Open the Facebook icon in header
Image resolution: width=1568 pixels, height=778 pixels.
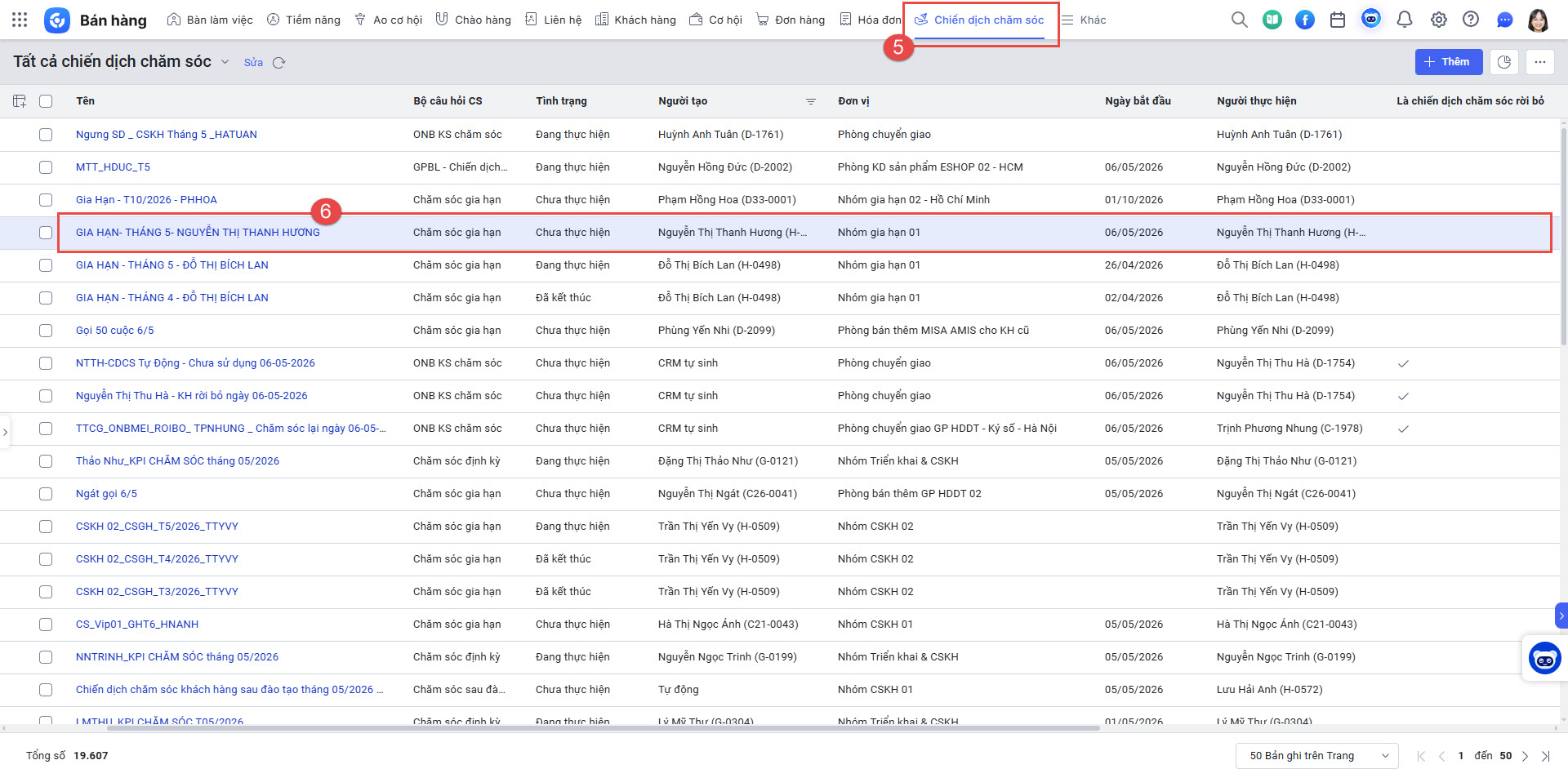coord(1305,20)
